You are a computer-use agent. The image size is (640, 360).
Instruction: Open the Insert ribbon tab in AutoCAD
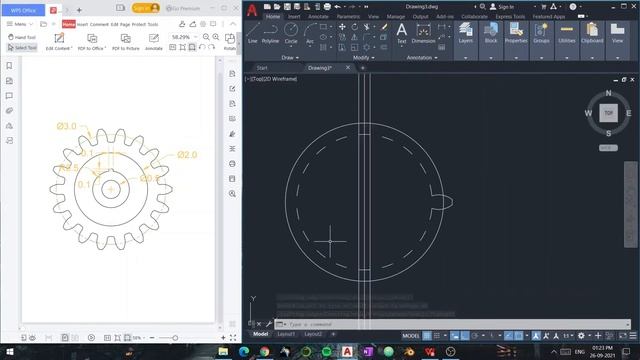pos(294,17)
